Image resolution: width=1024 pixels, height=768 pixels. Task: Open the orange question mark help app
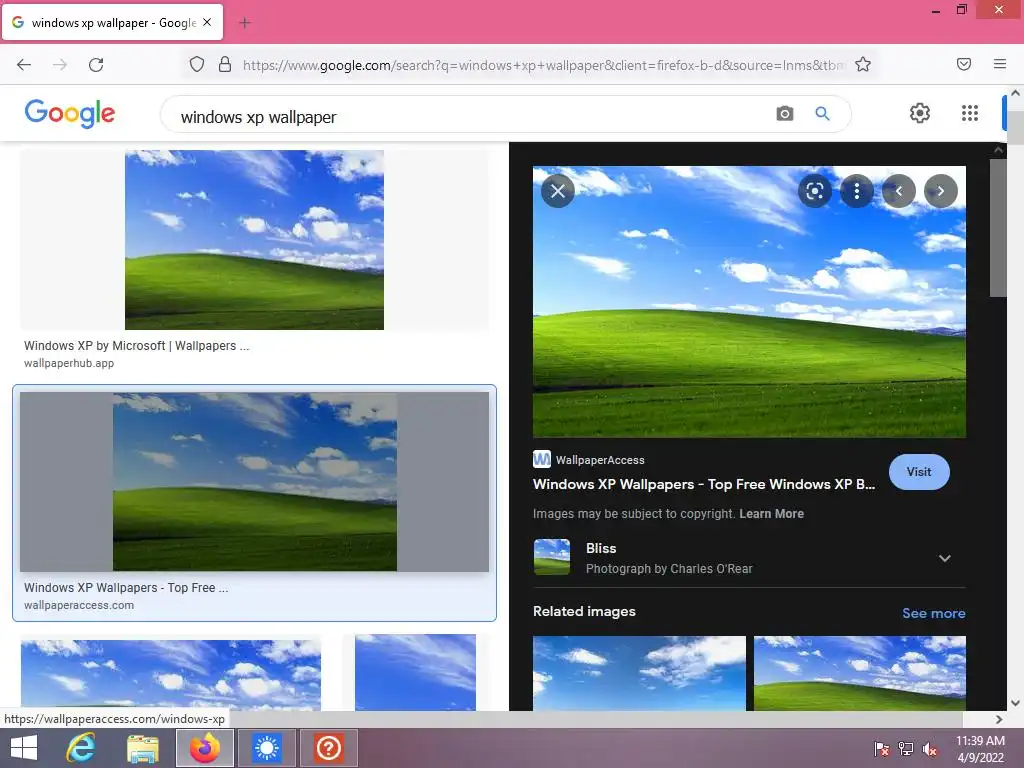(x=328, y=748)
